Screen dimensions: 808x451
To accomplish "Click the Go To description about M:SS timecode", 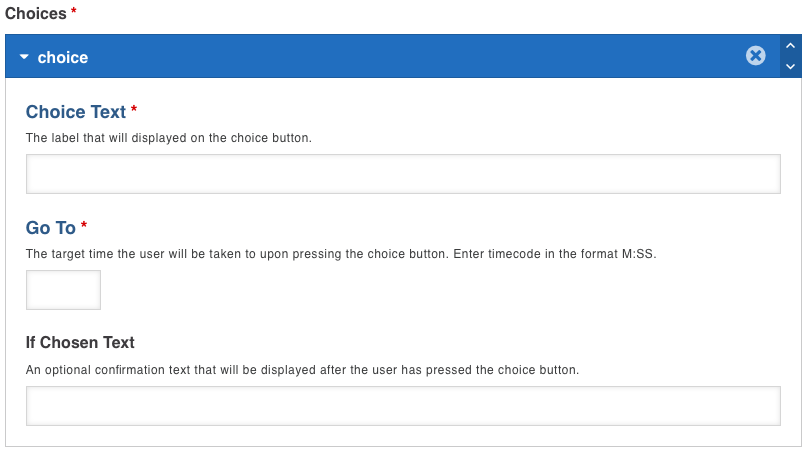I will (340, 254).
